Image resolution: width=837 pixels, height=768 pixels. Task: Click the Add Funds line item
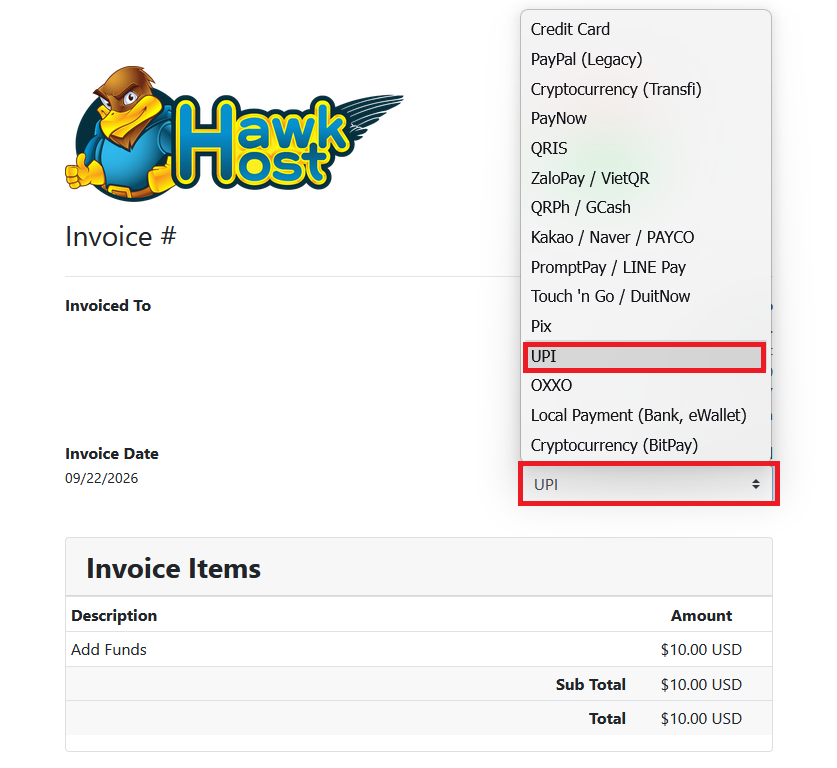click(x=109, y=650)
